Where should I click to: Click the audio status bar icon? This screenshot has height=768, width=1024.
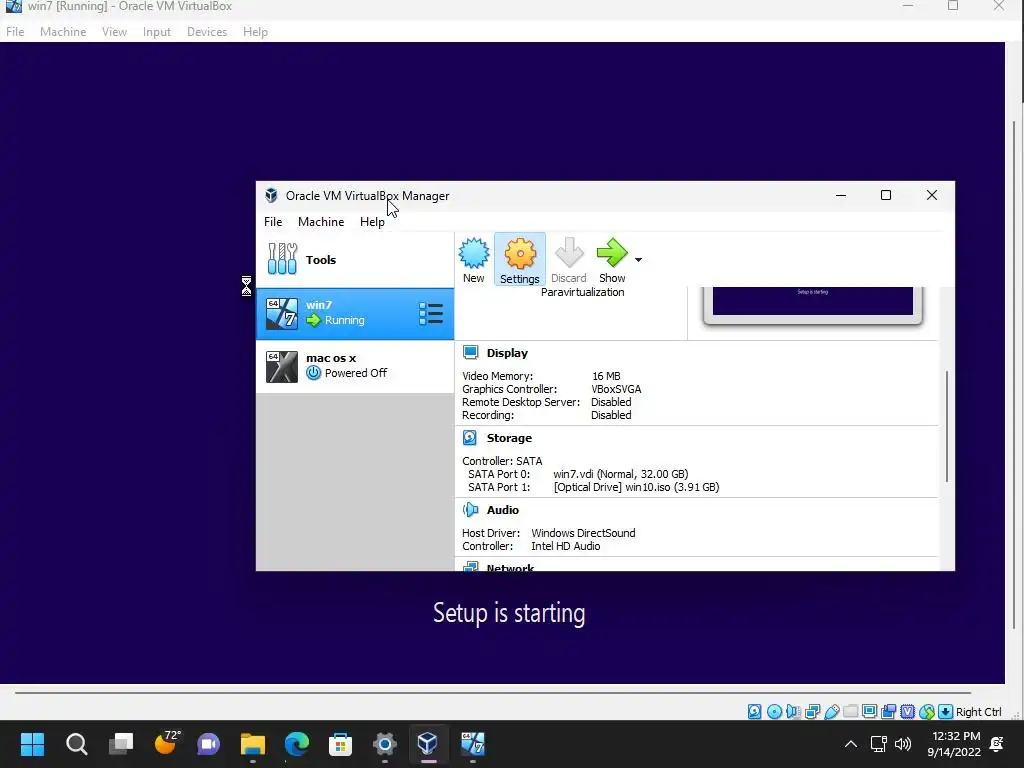coord(793,712)
